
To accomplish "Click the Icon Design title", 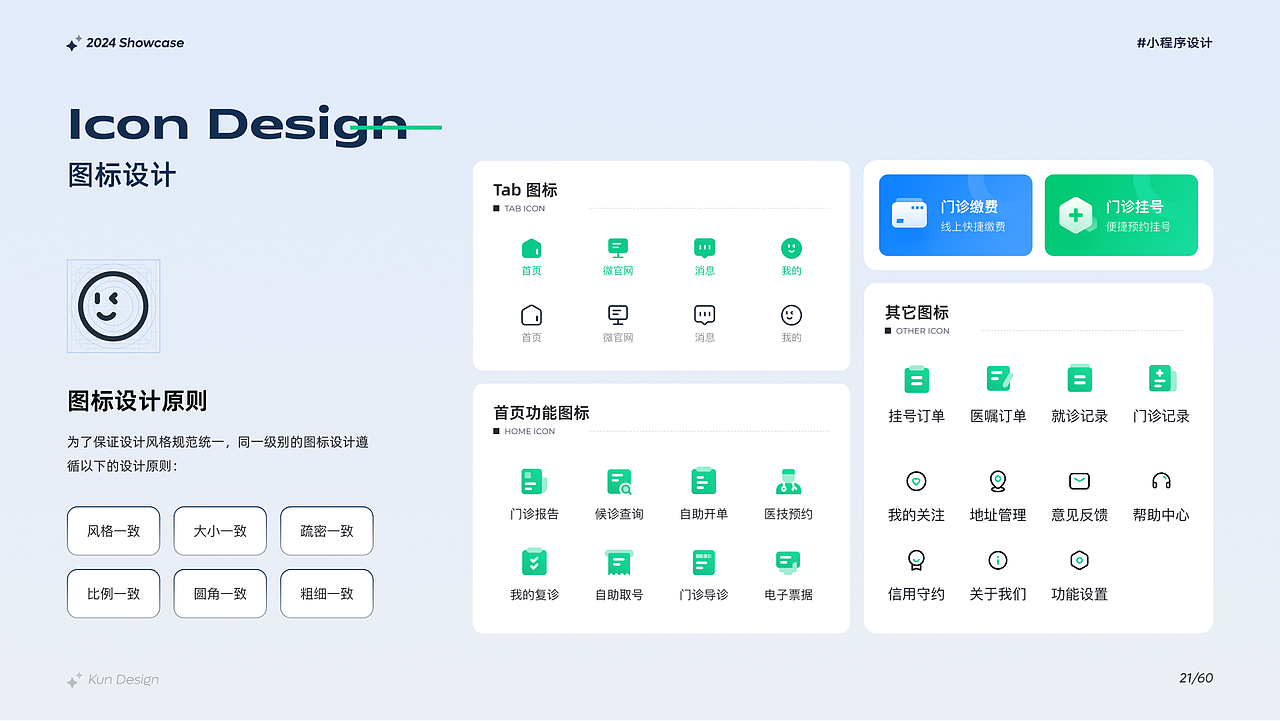I will click(x=238, y=124).
